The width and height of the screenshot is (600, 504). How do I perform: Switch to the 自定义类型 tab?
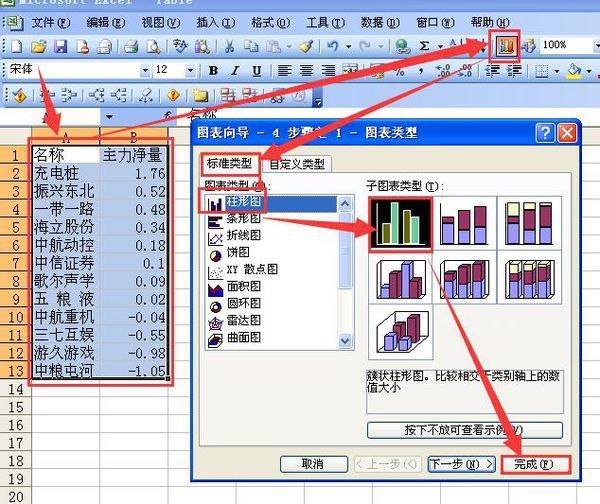point(297,165)
